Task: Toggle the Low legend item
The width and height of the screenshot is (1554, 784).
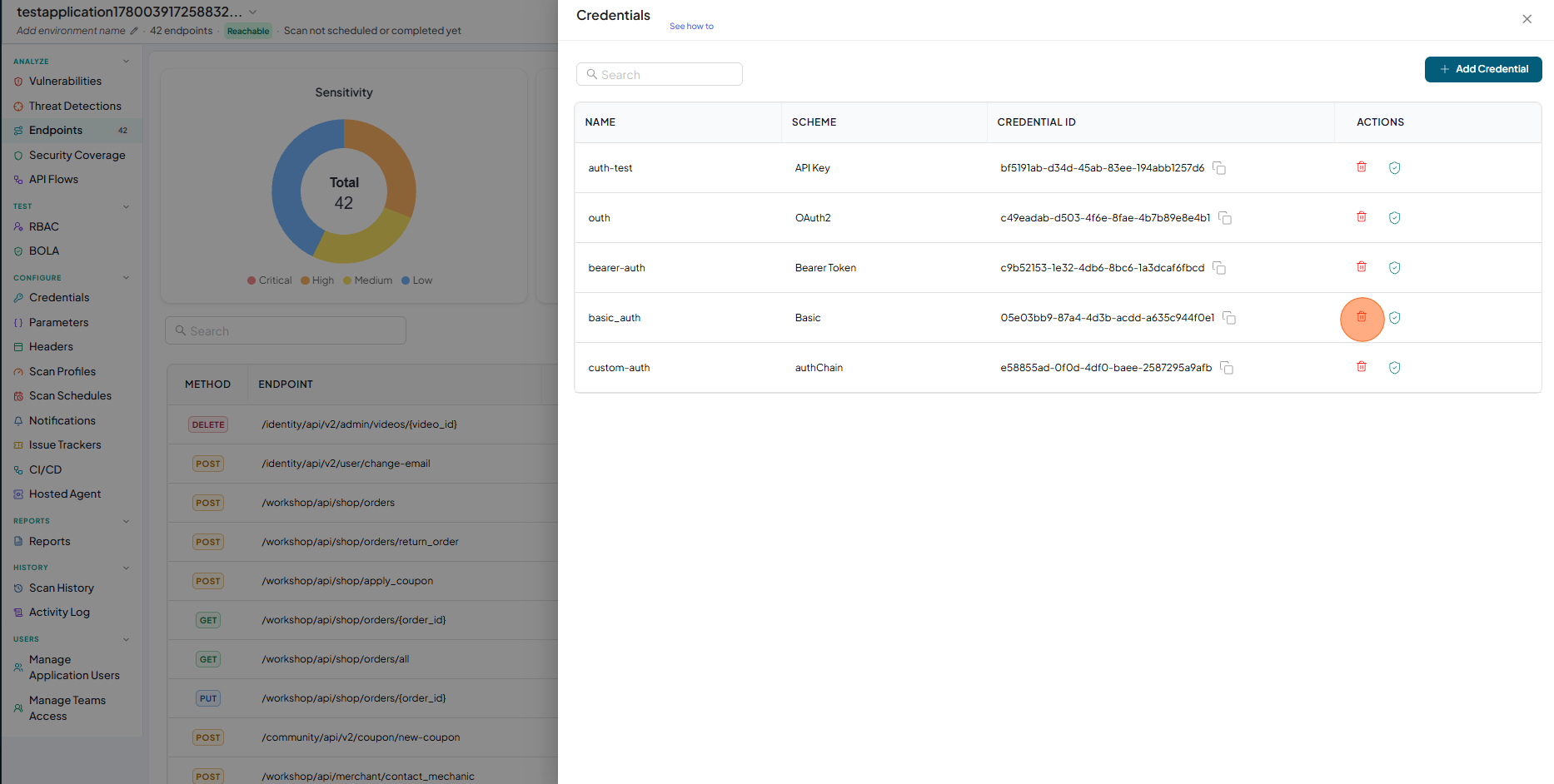Action: [x=417, y=280]
